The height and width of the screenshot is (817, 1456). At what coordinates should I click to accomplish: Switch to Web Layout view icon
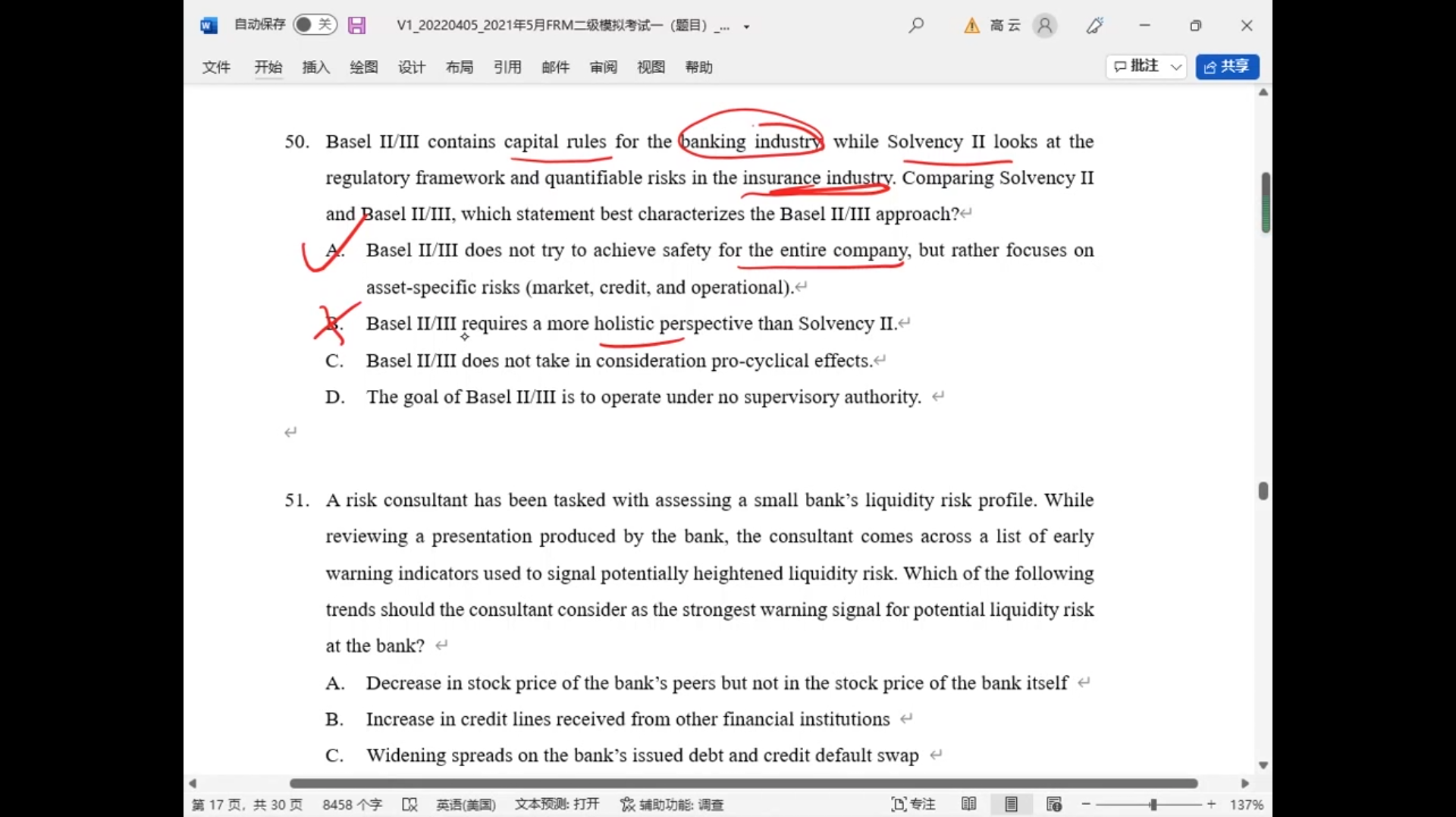[x=1053, y=804]
